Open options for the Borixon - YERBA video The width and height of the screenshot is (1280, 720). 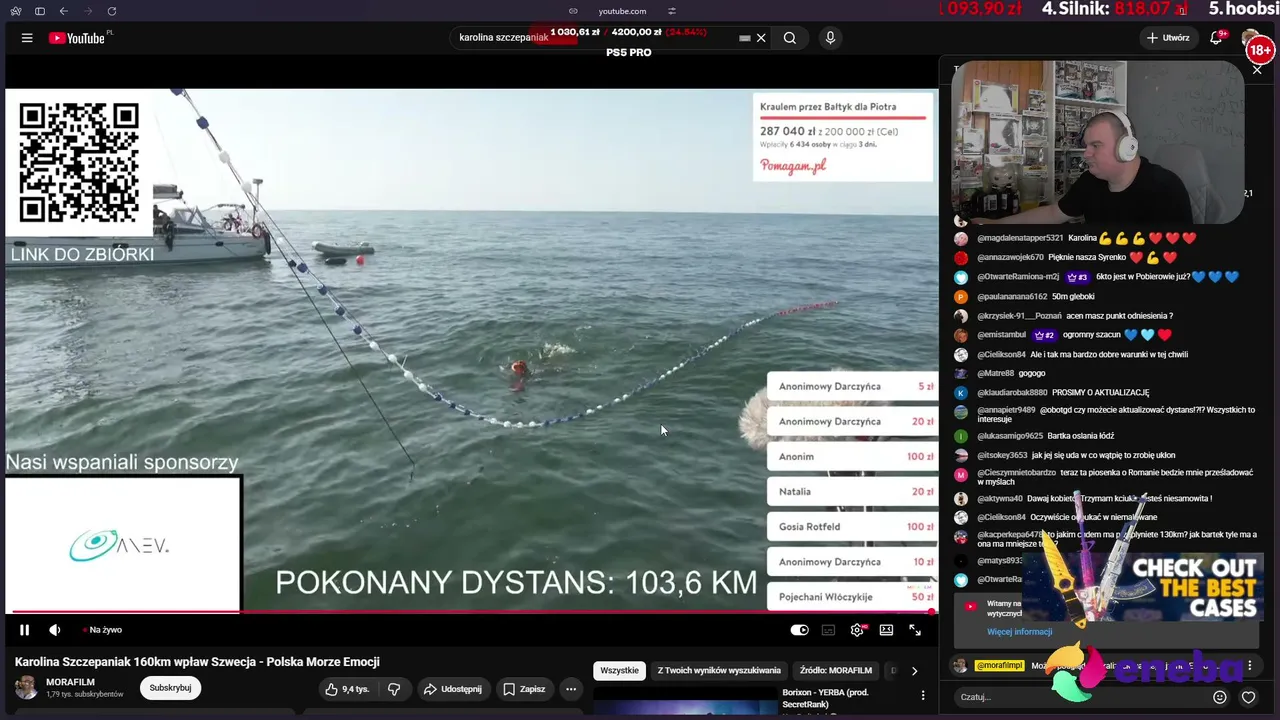pos(923,696)
